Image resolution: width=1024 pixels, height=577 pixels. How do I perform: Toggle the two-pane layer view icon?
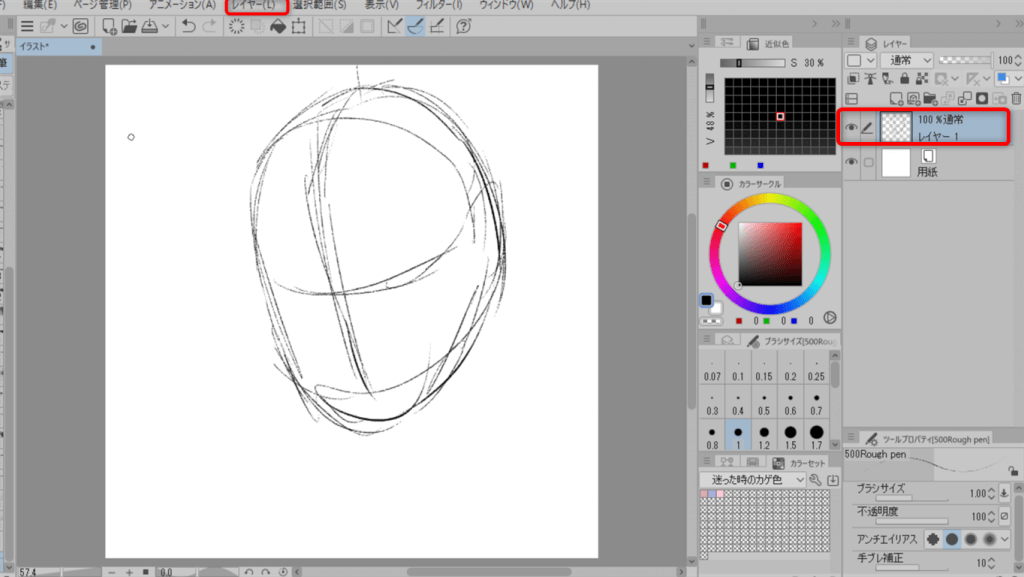(x=852, y=99)
